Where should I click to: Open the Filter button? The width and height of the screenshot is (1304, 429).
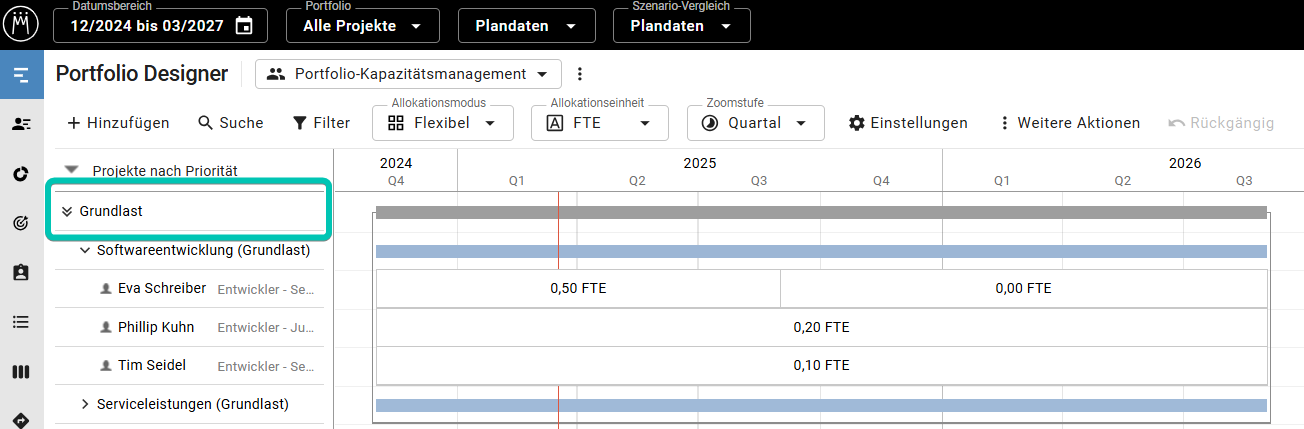(321, 123)
